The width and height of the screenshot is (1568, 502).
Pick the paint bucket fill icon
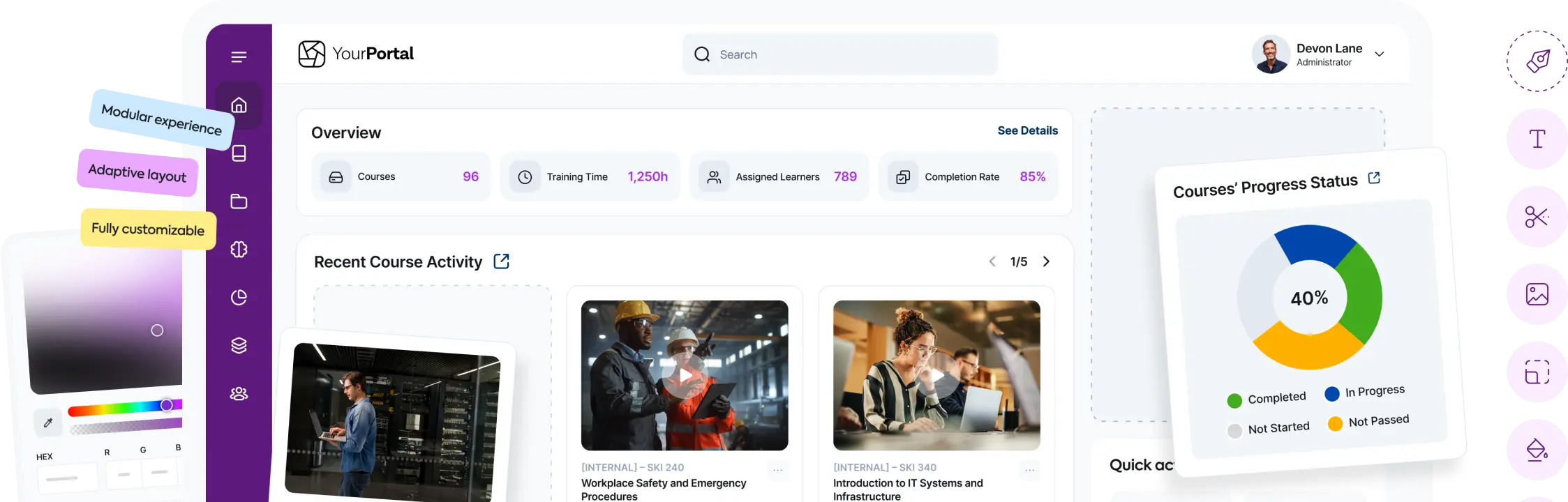[x=1537, y=451]
